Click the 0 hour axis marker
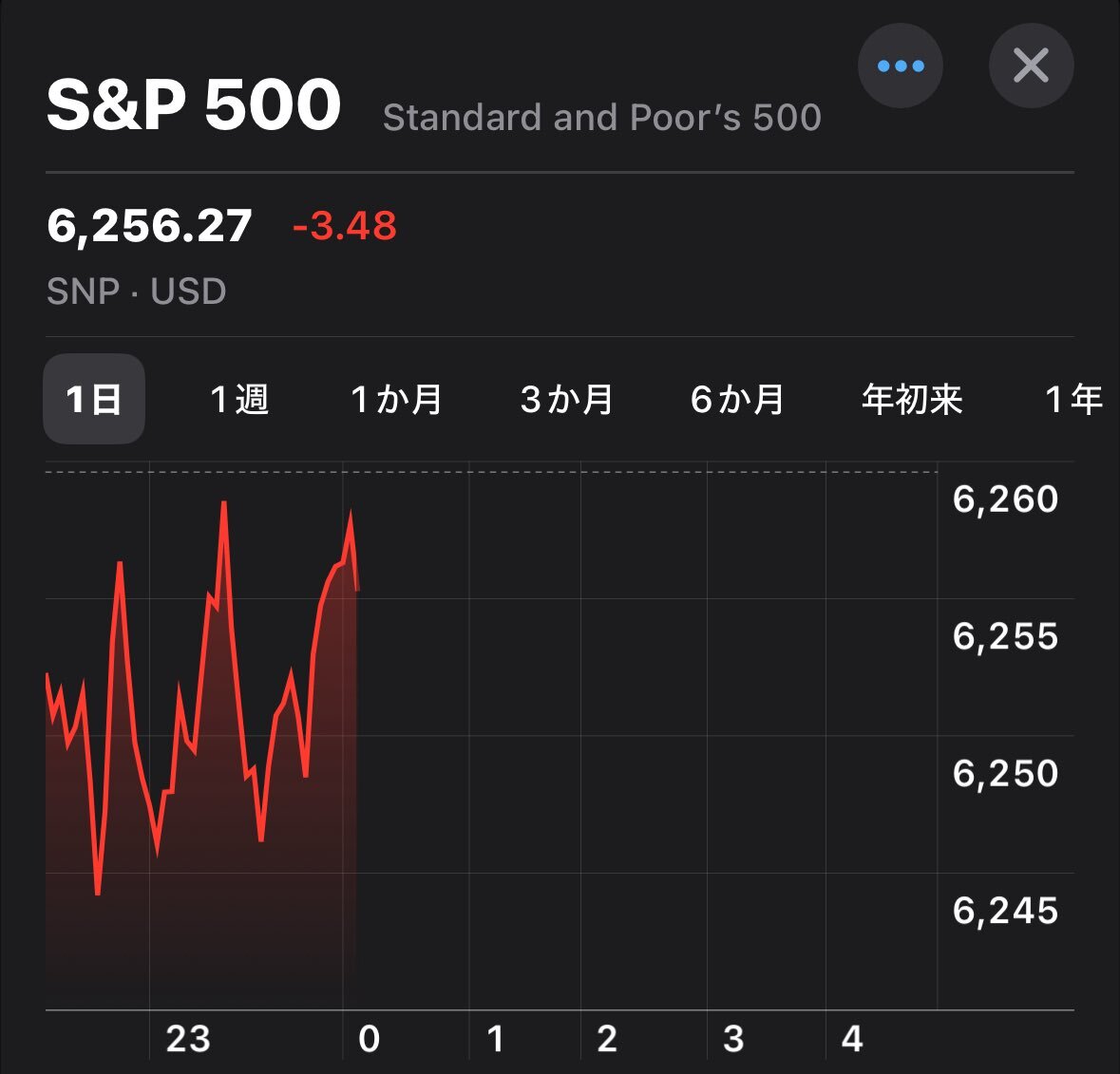Screen dimensions: 1120x1074 tap(369, 1039)
